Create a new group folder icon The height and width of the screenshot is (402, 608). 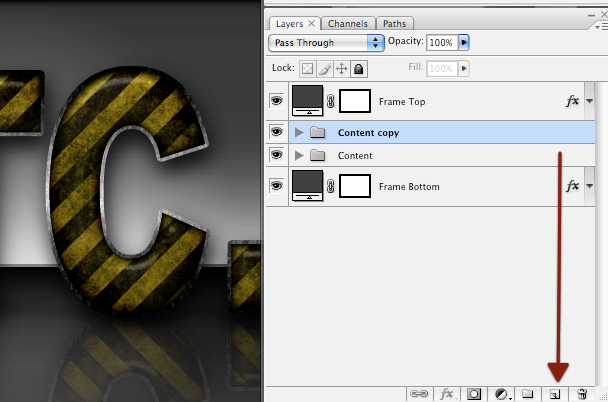(x=527, y=393)
